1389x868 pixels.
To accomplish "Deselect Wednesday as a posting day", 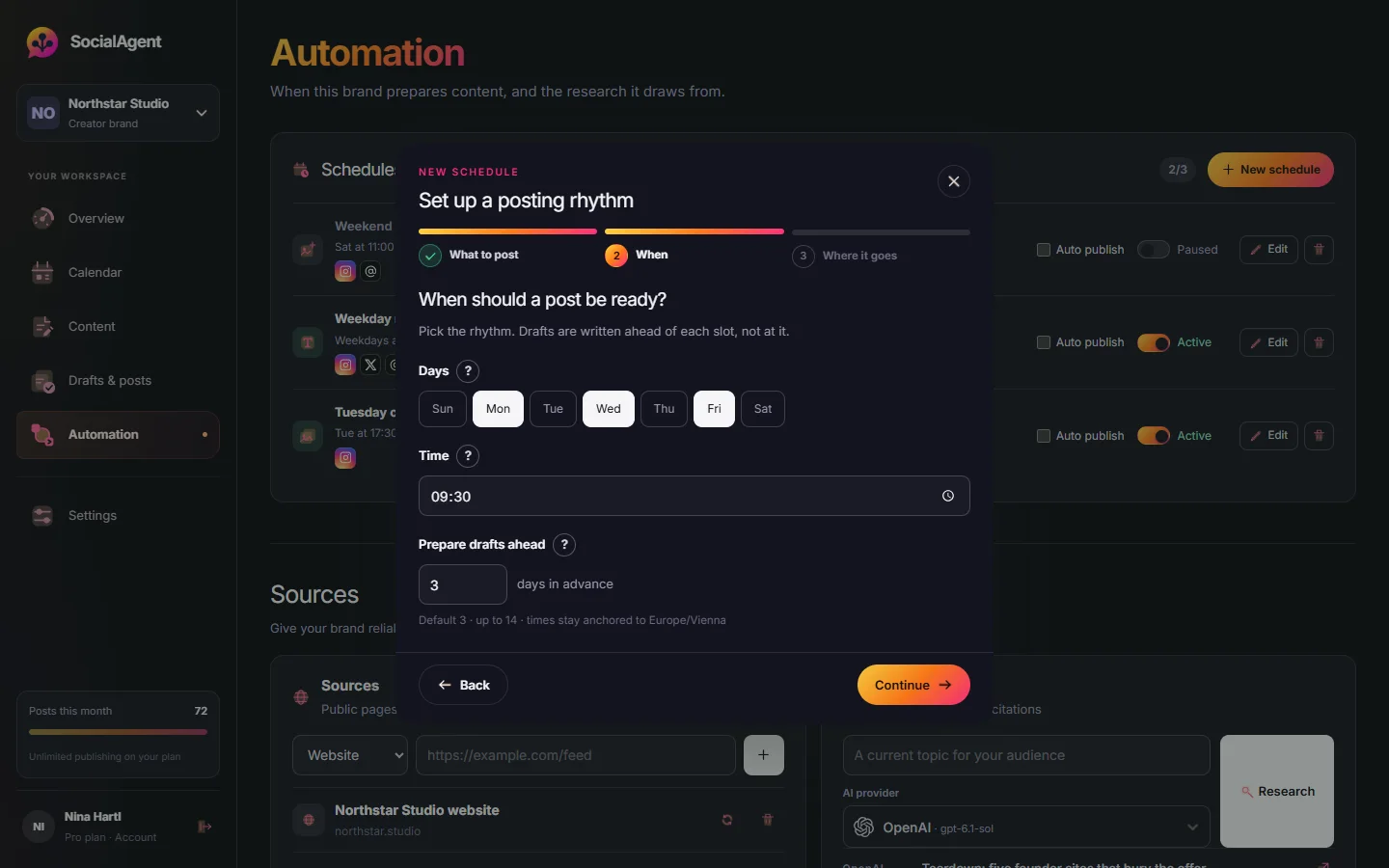I will click(x=609, y=409).
